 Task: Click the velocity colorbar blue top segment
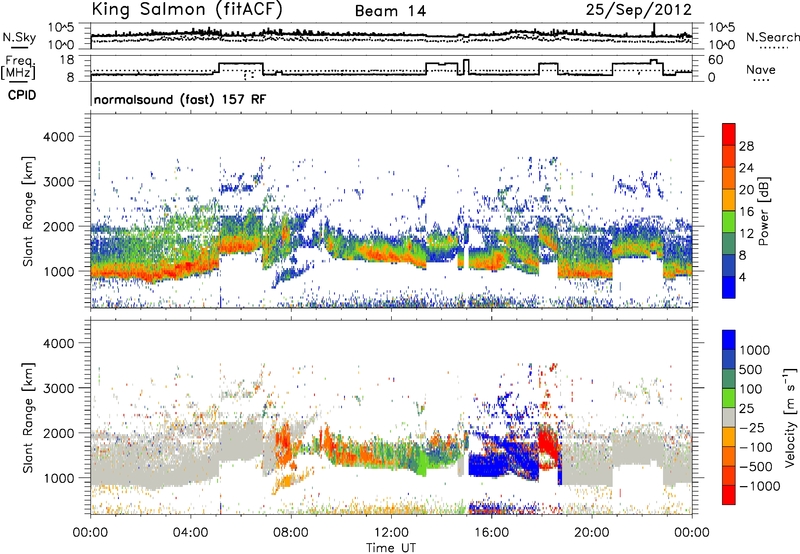click(729, 340)
